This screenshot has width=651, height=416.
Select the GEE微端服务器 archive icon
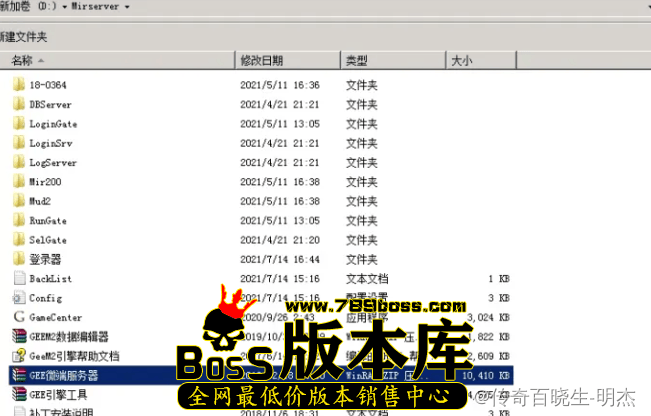[18, 376]
